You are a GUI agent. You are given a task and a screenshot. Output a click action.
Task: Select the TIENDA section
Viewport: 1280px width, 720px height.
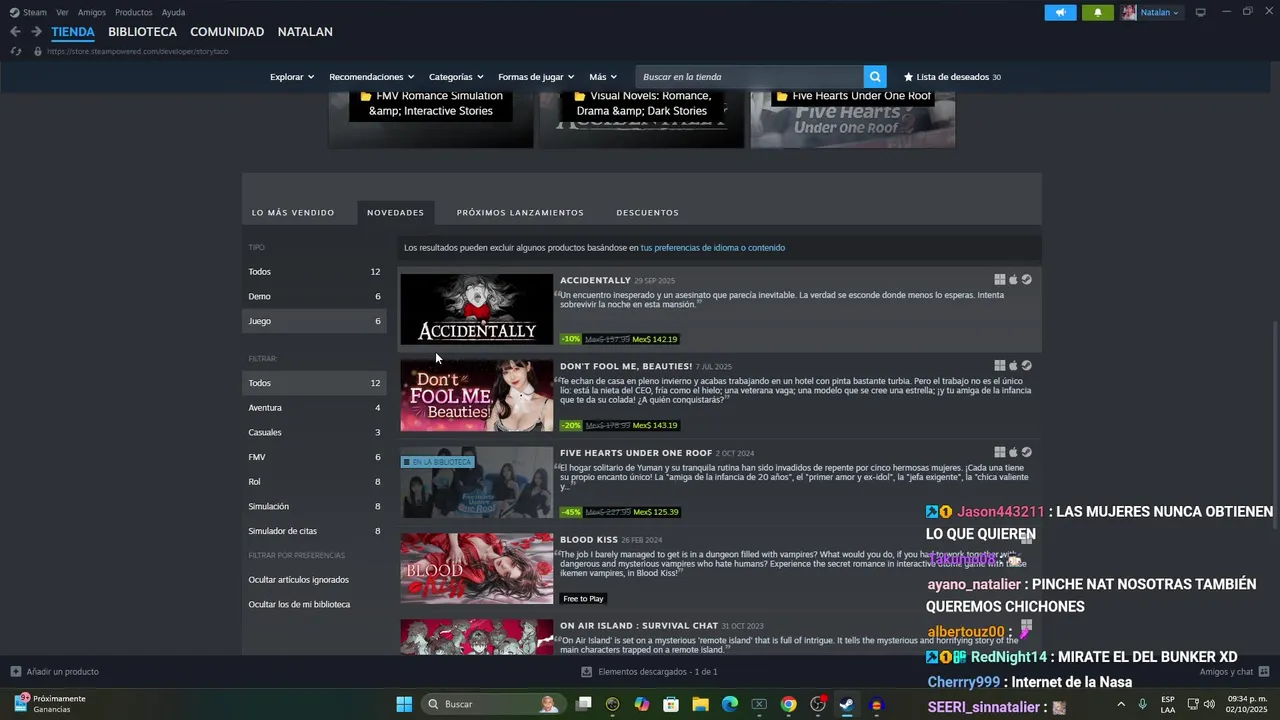coord(73,32)
